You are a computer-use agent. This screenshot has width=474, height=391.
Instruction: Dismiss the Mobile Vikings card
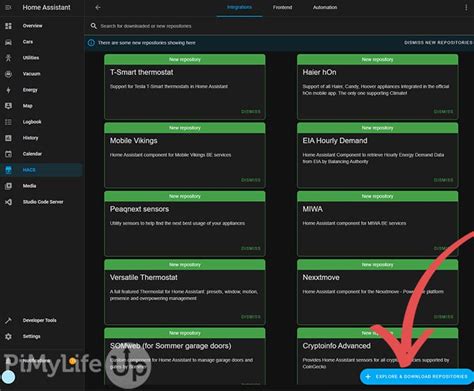coord(251,180)
